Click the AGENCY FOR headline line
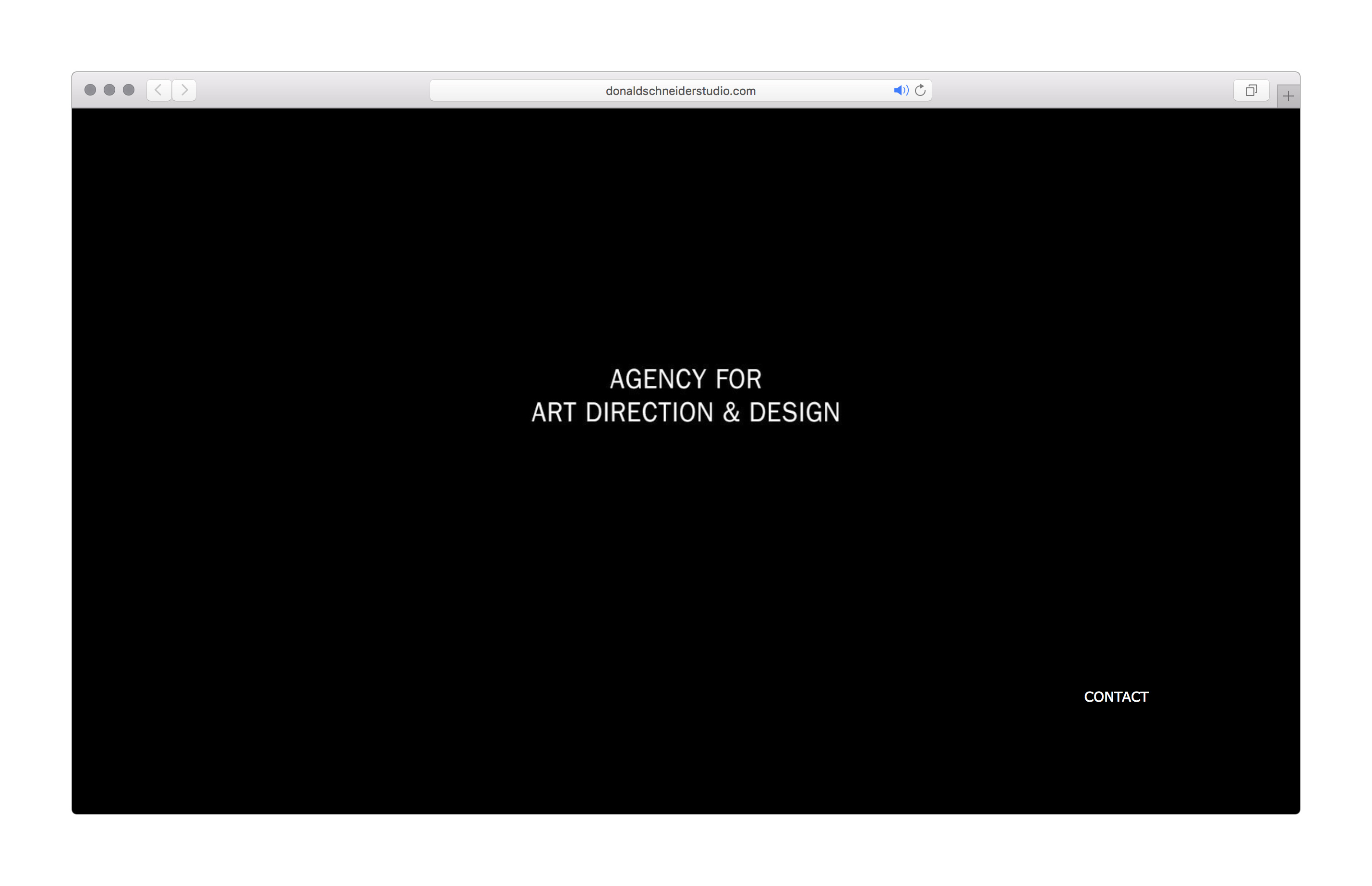The height and width of the screenshot is (886, 1372). point(686,379)
